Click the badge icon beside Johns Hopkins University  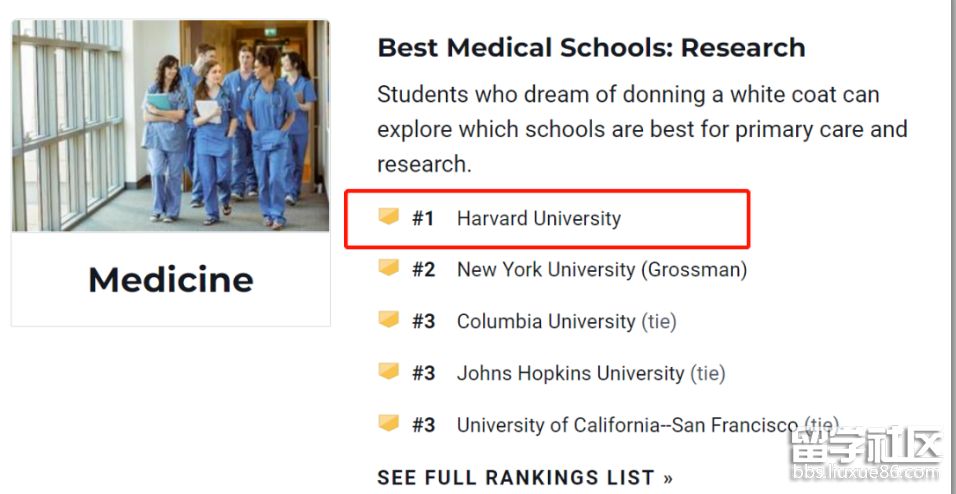click(388, 372)
